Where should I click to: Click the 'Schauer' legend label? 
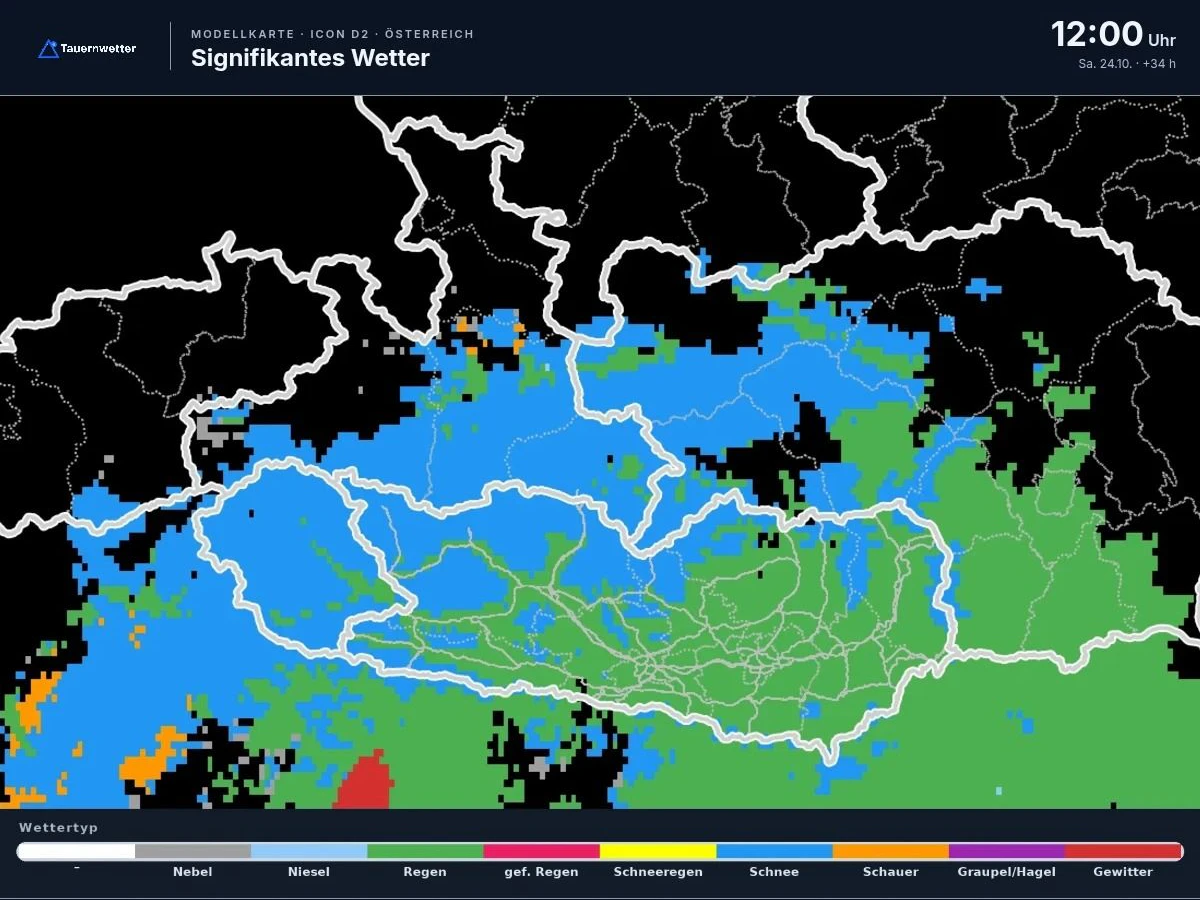(890, 872)
